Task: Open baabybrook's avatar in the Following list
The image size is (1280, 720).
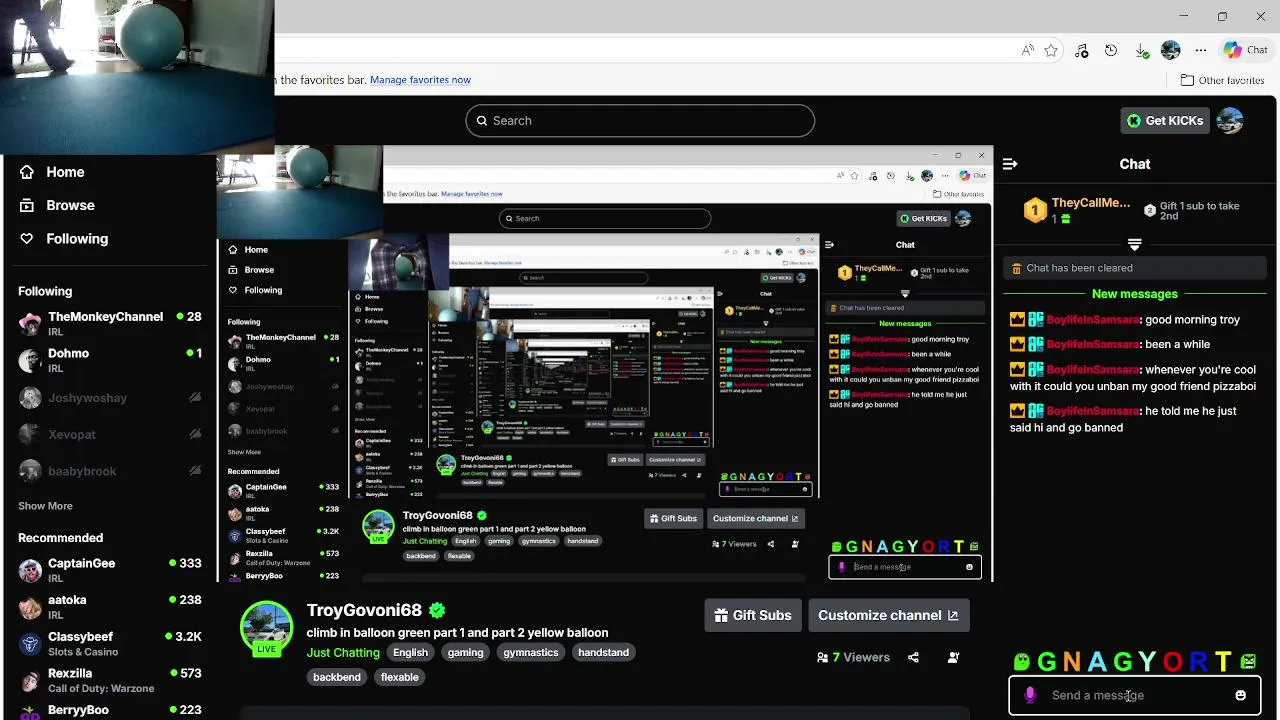Action: [x=30, y=471]
